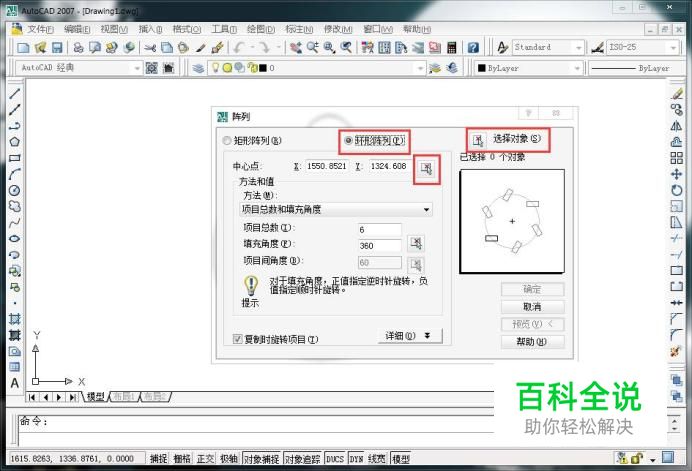Select the Polygon draw tool

click(x=15, y=142)
